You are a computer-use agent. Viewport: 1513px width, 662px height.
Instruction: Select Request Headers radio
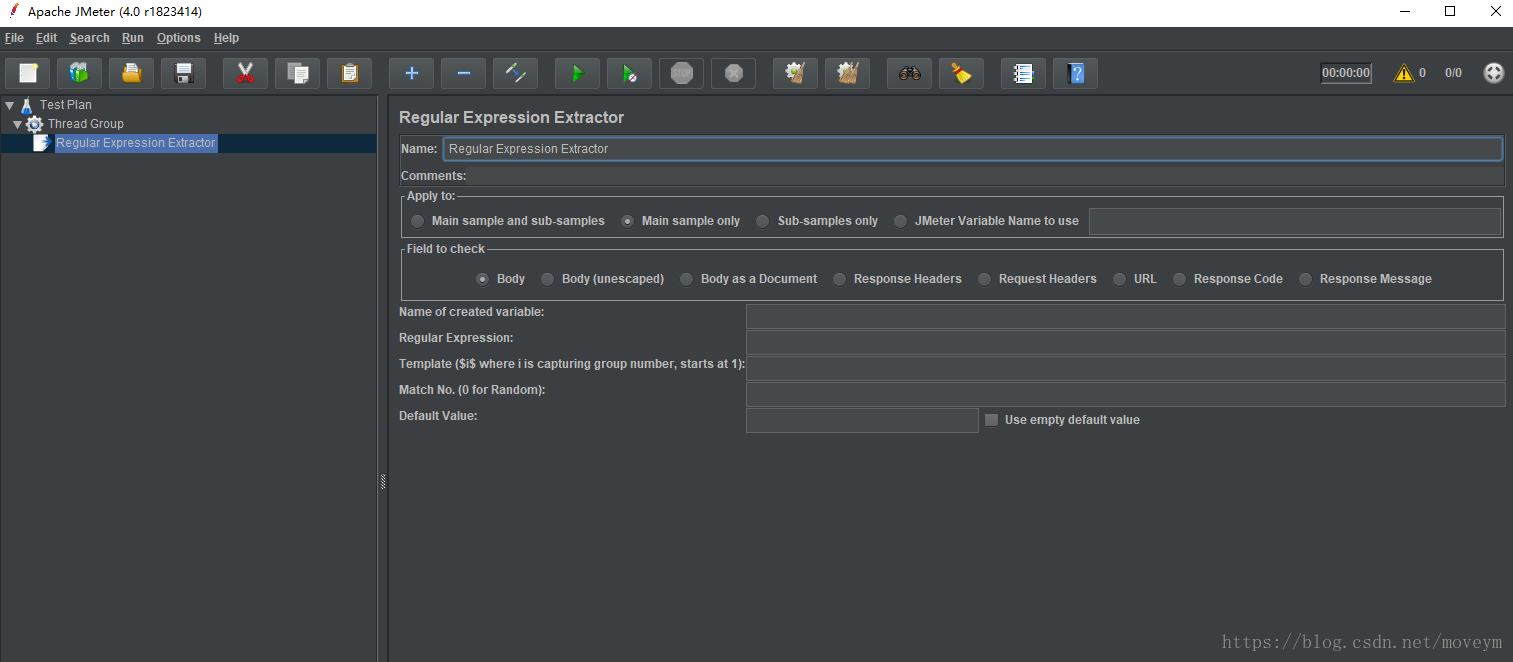[x=984, y=279]
